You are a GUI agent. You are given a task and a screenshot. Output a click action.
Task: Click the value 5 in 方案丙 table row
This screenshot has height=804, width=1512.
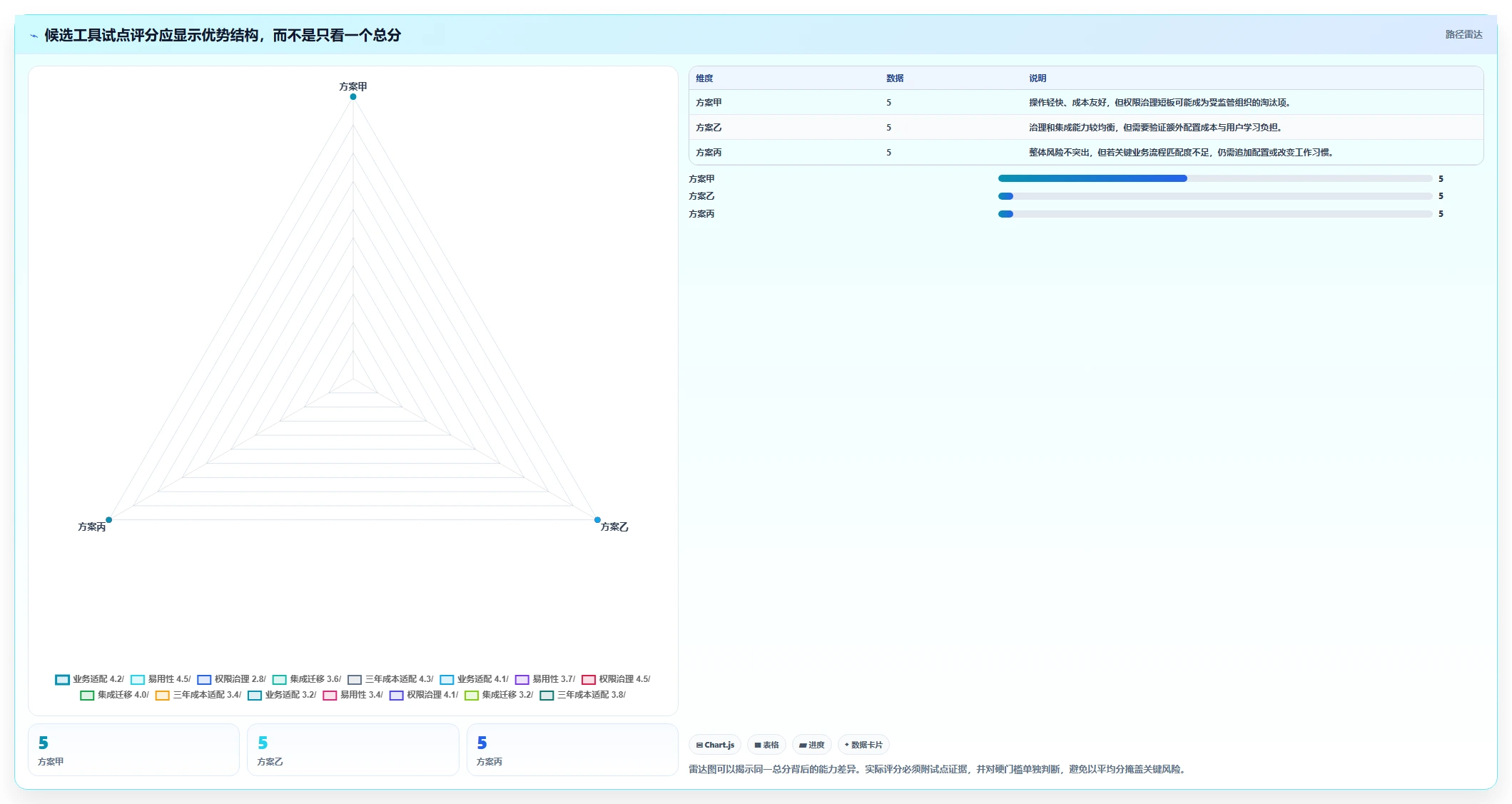(x=889, y=153)
